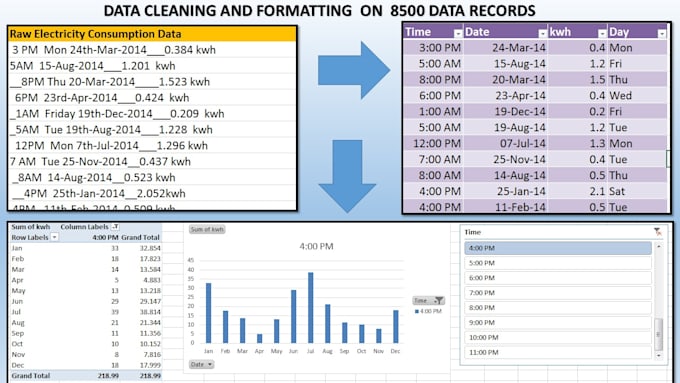Click the 12:00 PM time cell
The height and width of the screenshot is (383, 680).
coord(433,144)
